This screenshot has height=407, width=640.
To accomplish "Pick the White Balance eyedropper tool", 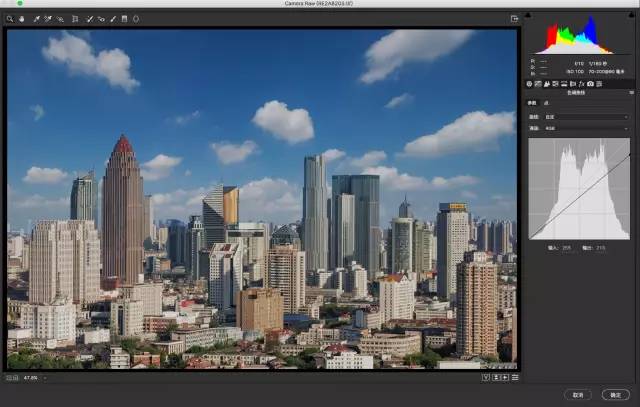I will [35, 18].
